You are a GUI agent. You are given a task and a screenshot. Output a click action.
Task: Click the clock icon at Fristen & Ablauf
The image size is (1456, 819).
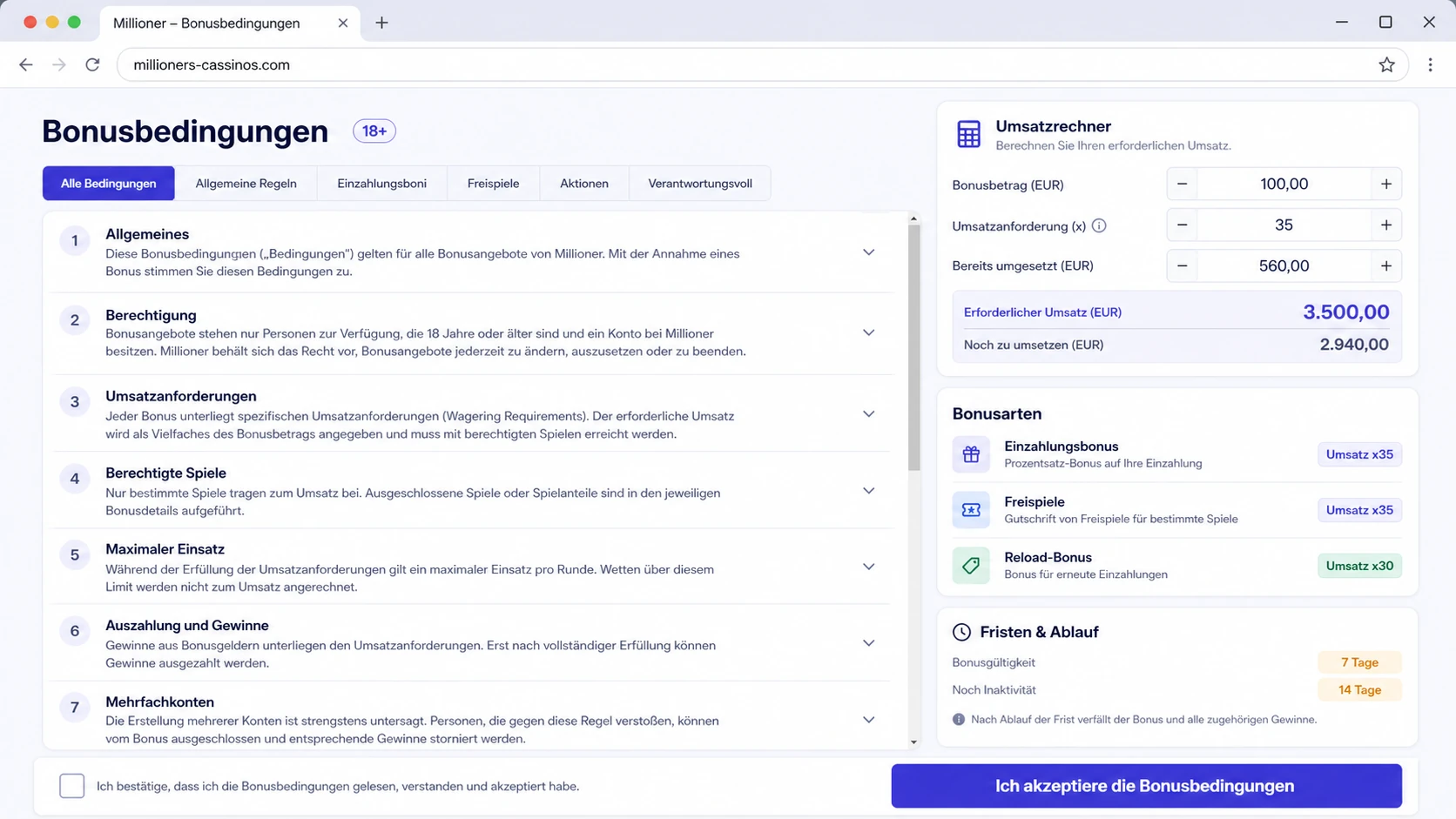[x=961, y=632]
